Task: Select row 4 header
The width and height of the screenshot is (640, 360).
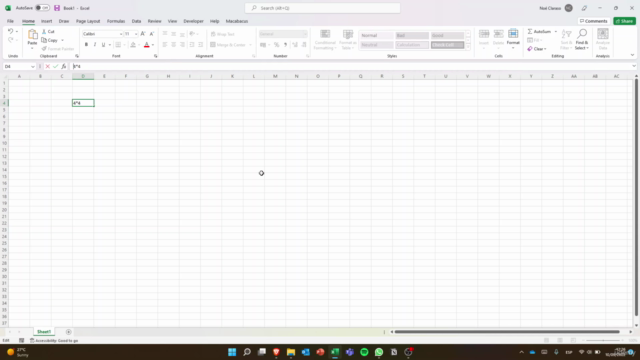Action: pos(4,103)
